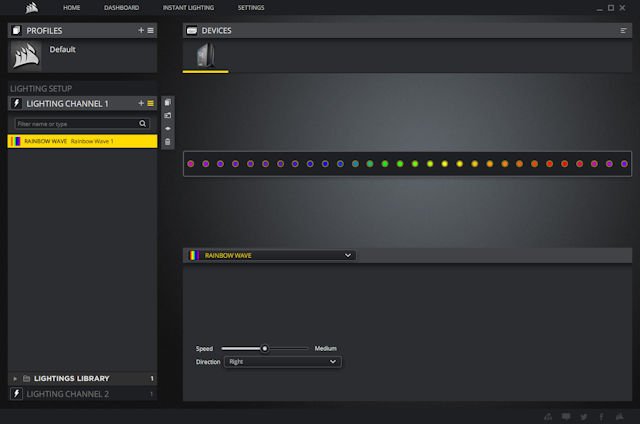
Task: Open the INSTANT LIGHTING menu
Action: [x=188, y=8]
